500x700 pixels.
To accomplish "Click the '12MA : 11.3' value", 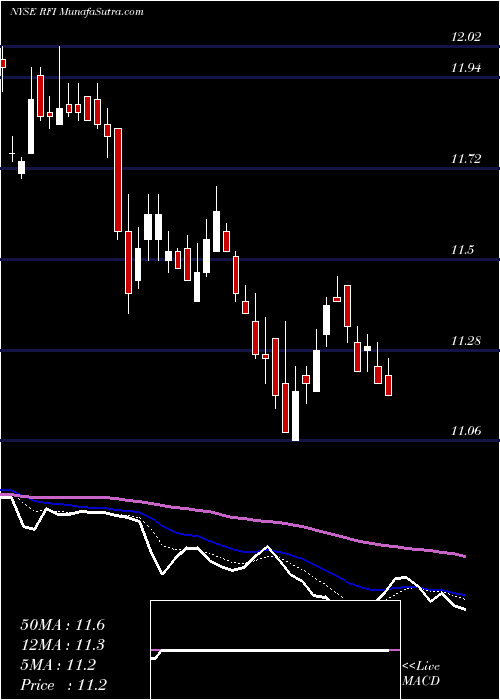I will point(62,645).
